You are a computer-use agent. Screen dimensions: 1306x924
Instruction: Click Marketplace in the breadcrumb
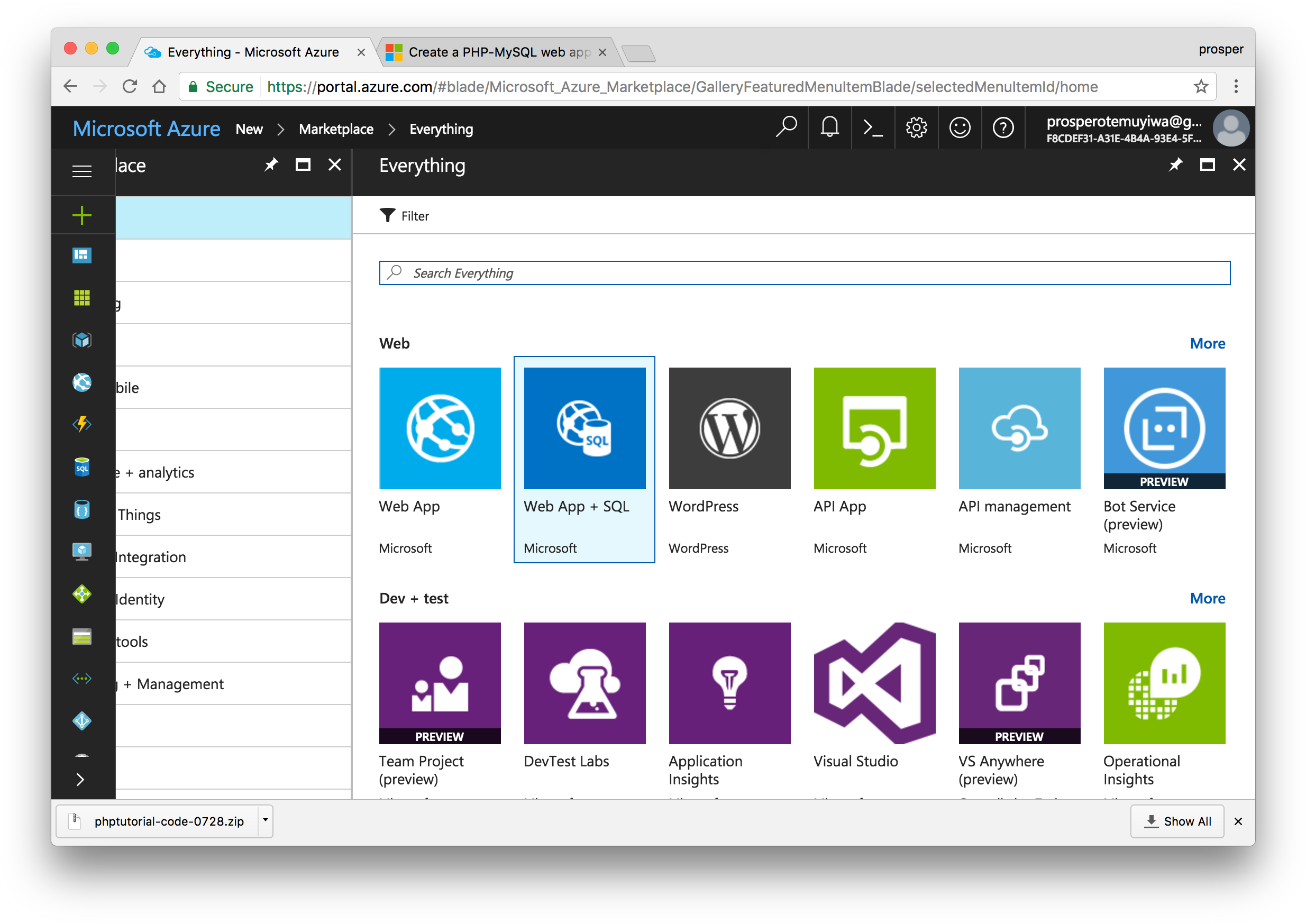coord(336,129)
